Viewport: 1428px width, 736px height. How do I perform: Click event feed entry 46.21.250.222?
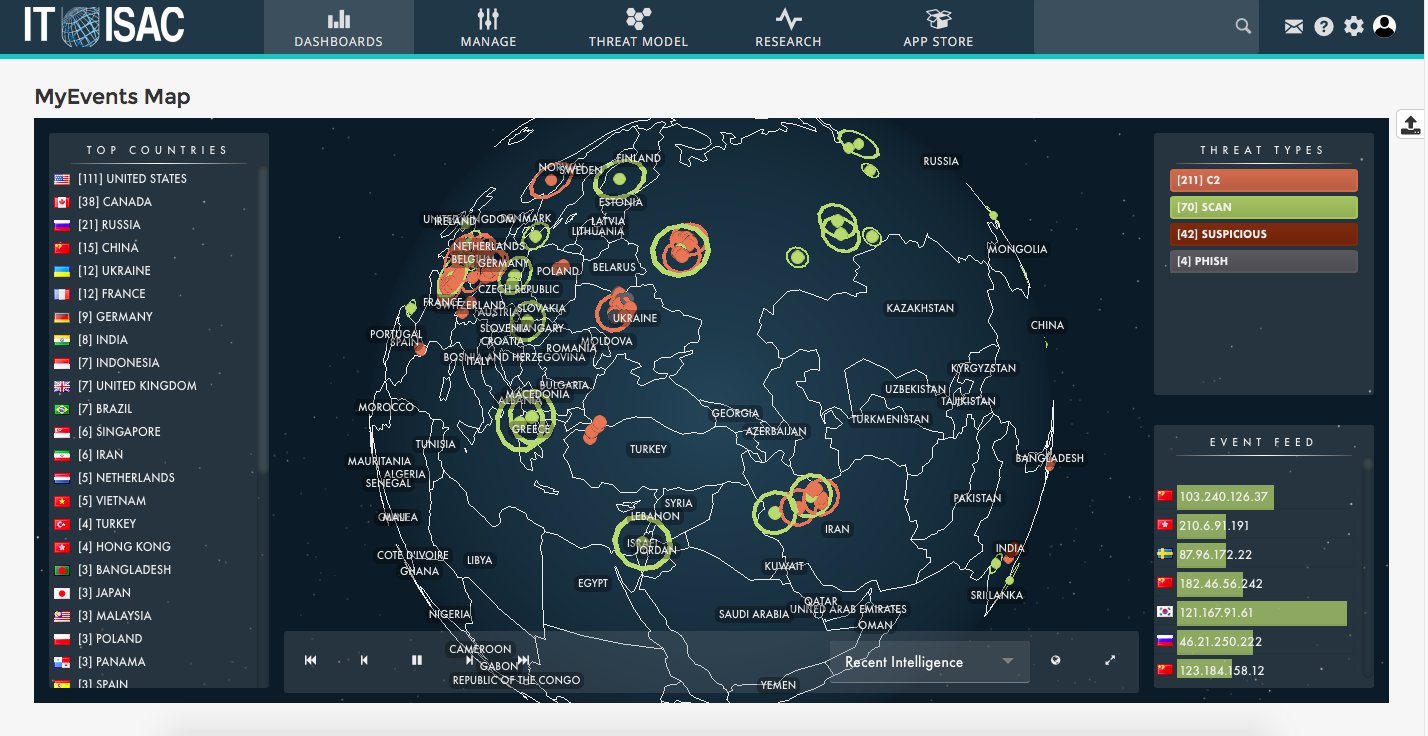[1218, 642]
